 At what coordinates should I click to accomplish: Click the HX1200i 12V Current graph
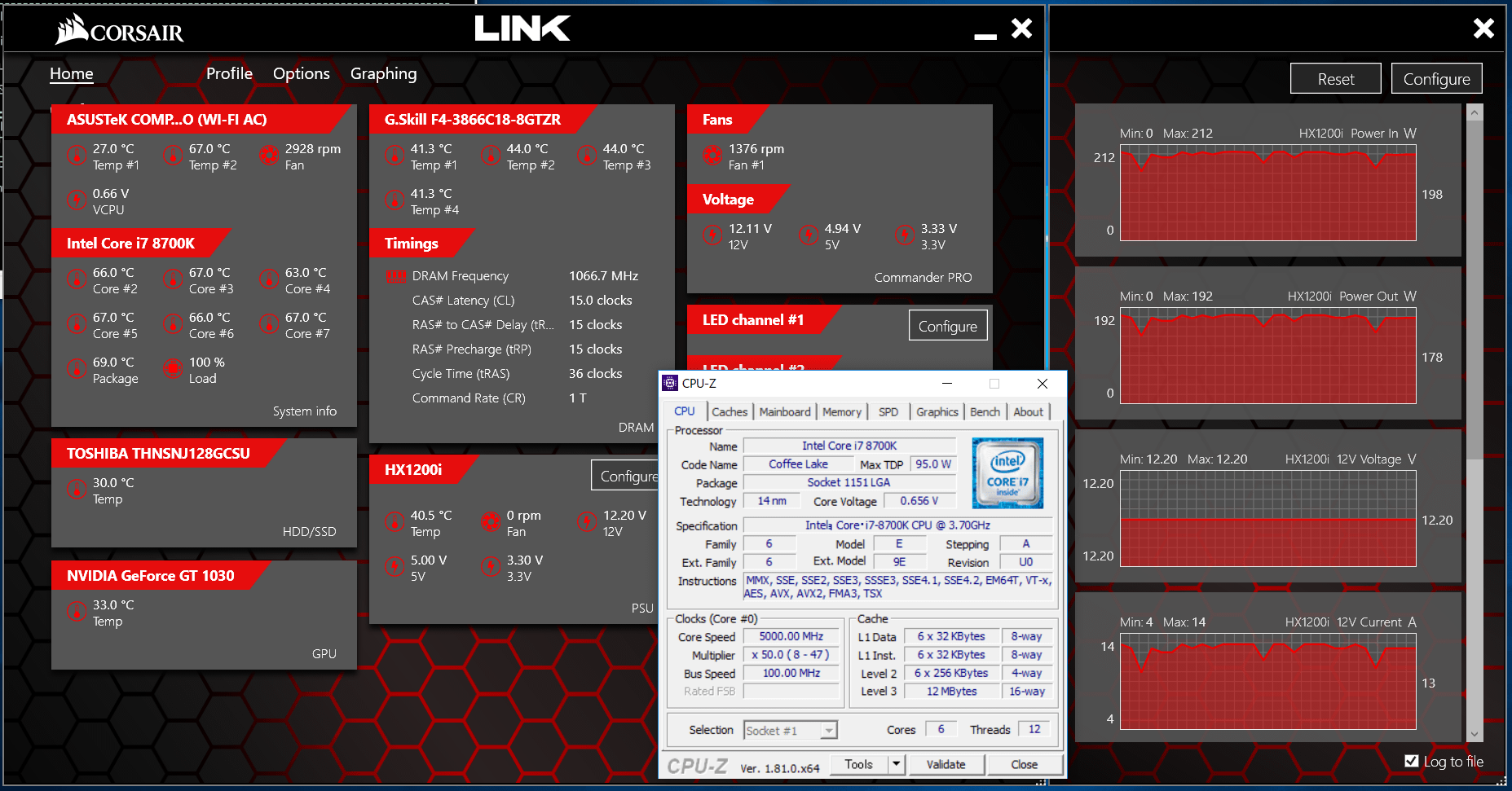click(x=1267, y=682)
